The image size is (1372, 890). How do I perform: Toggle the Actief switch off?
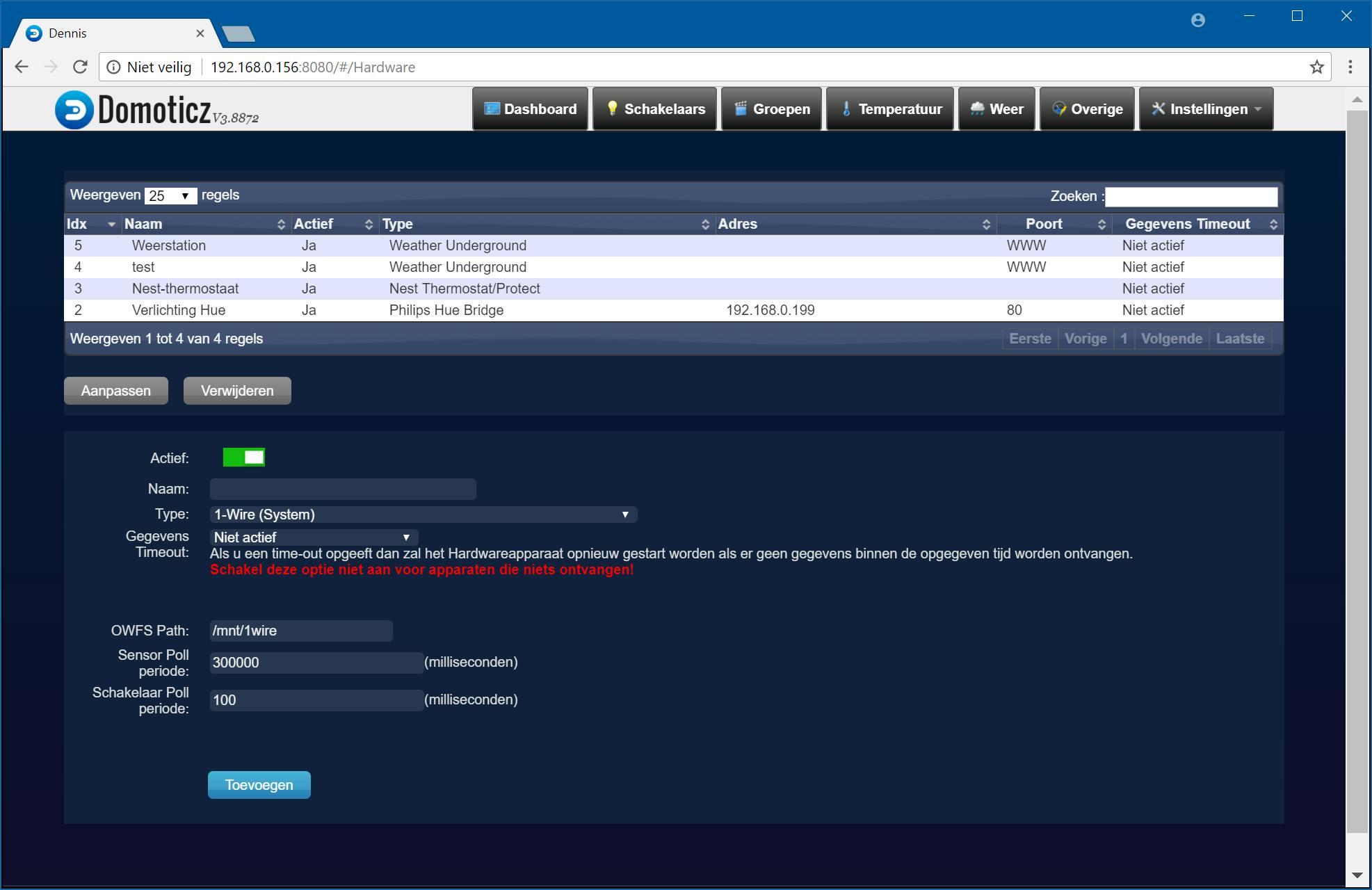[x=243, y=458]
